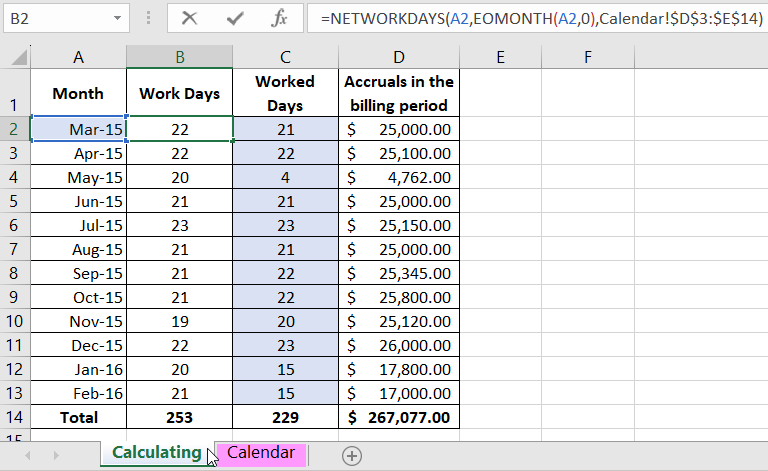Click the formula bar options dots handle
Viewport: 768px width, 471px height.
tap(148, 19)
